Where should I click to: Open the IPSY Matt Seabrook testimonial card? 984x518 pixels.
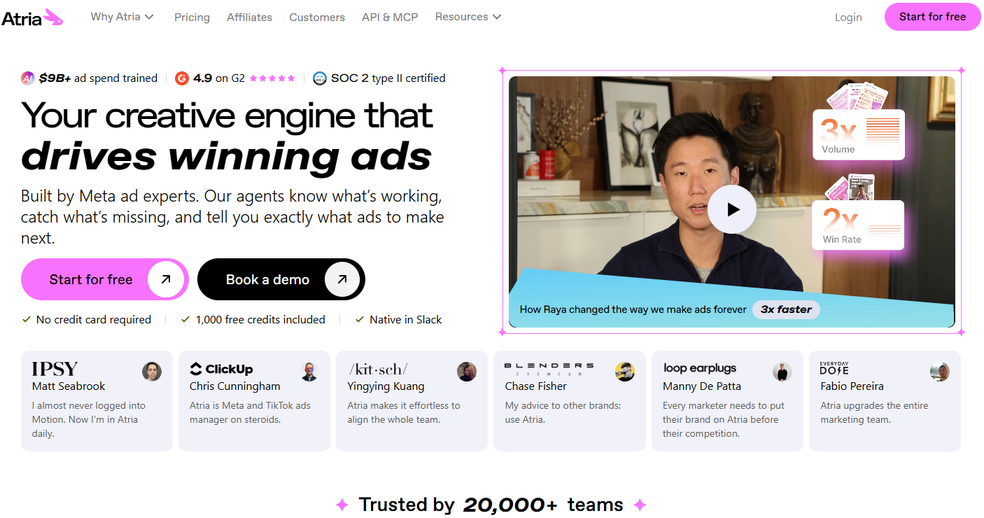click(97, 401)
